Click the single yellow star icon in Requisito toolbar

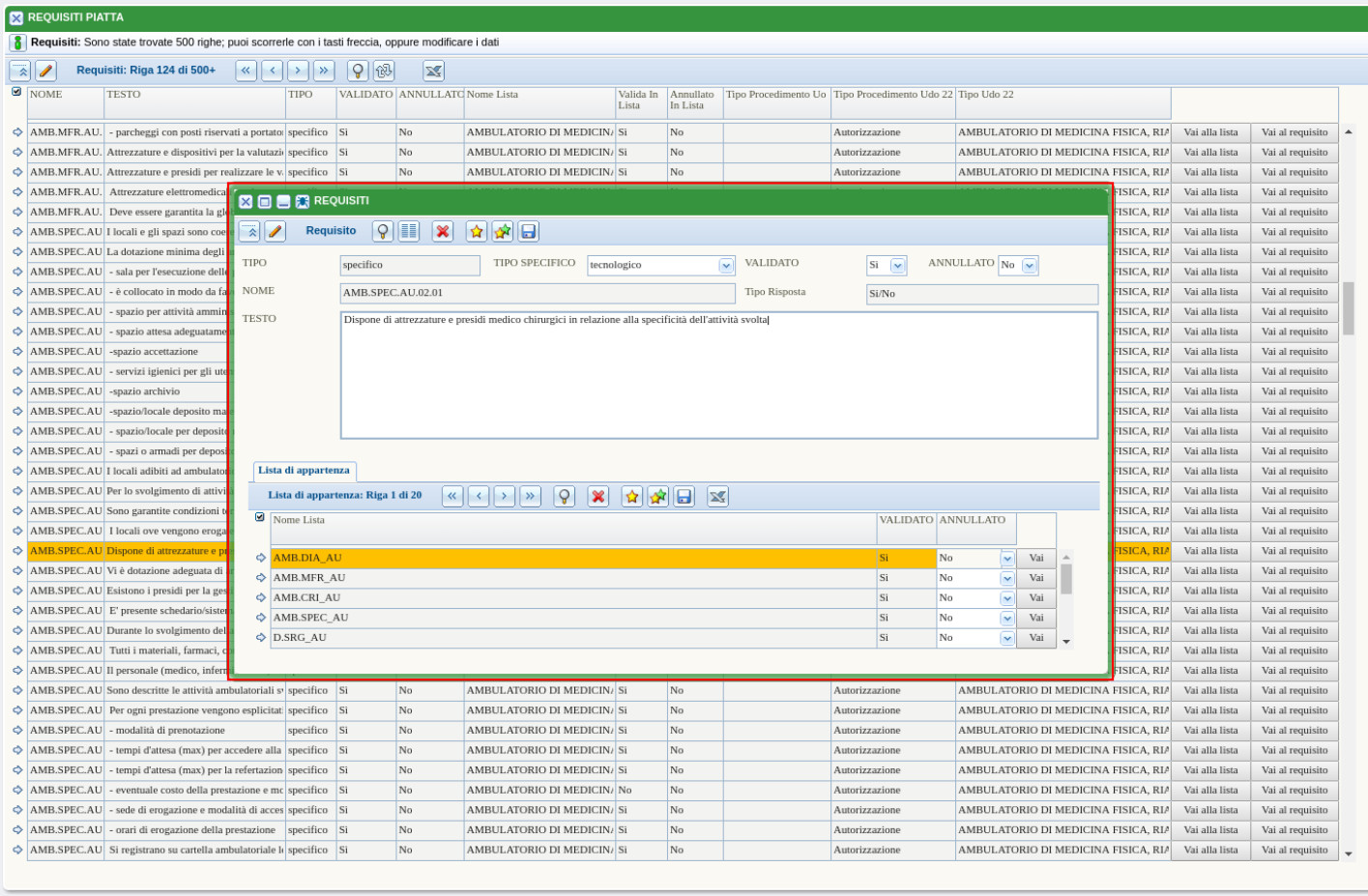476,231
